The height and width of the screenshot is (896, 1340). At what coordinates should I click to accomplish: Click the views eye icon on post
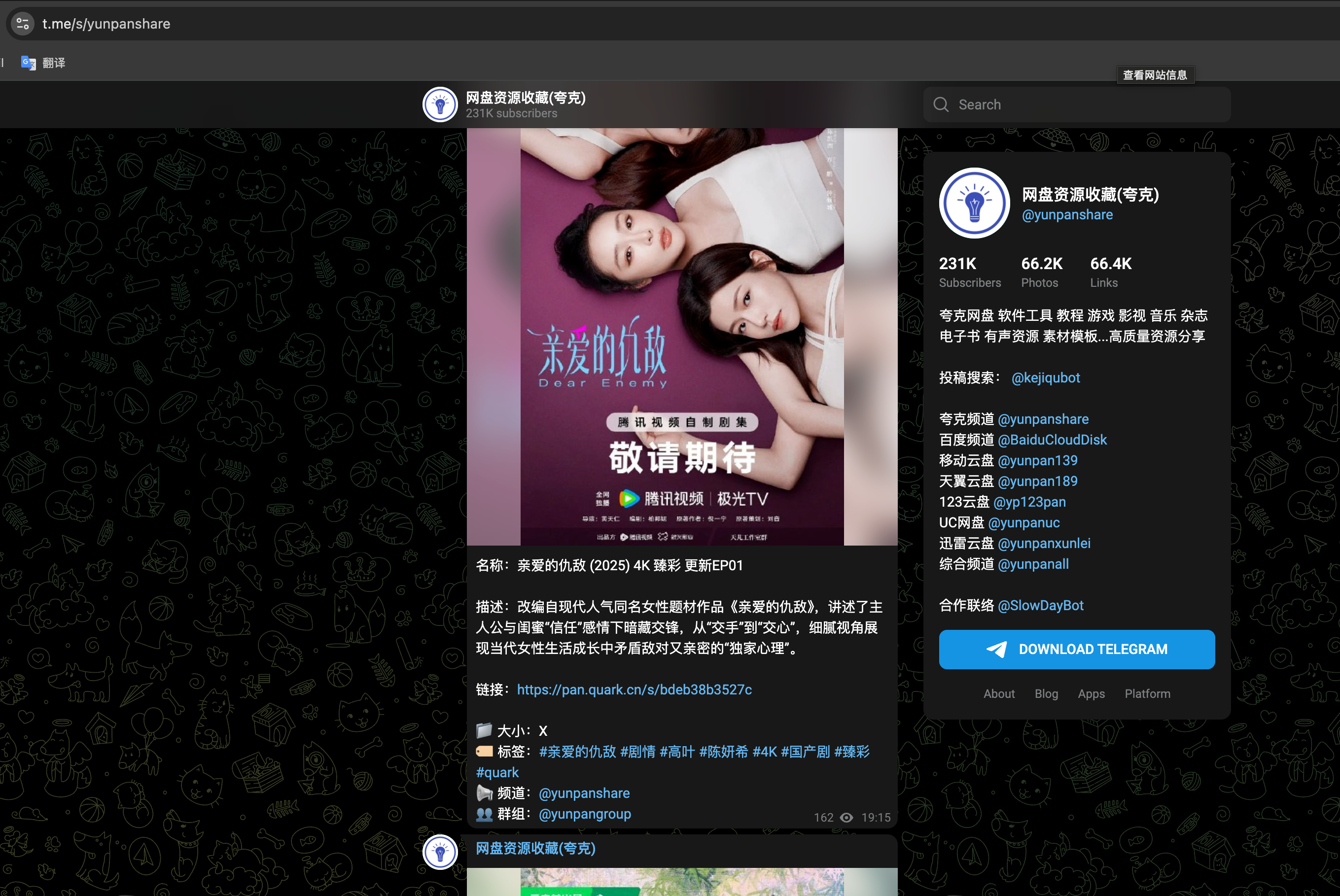click(x=846, y=818)
